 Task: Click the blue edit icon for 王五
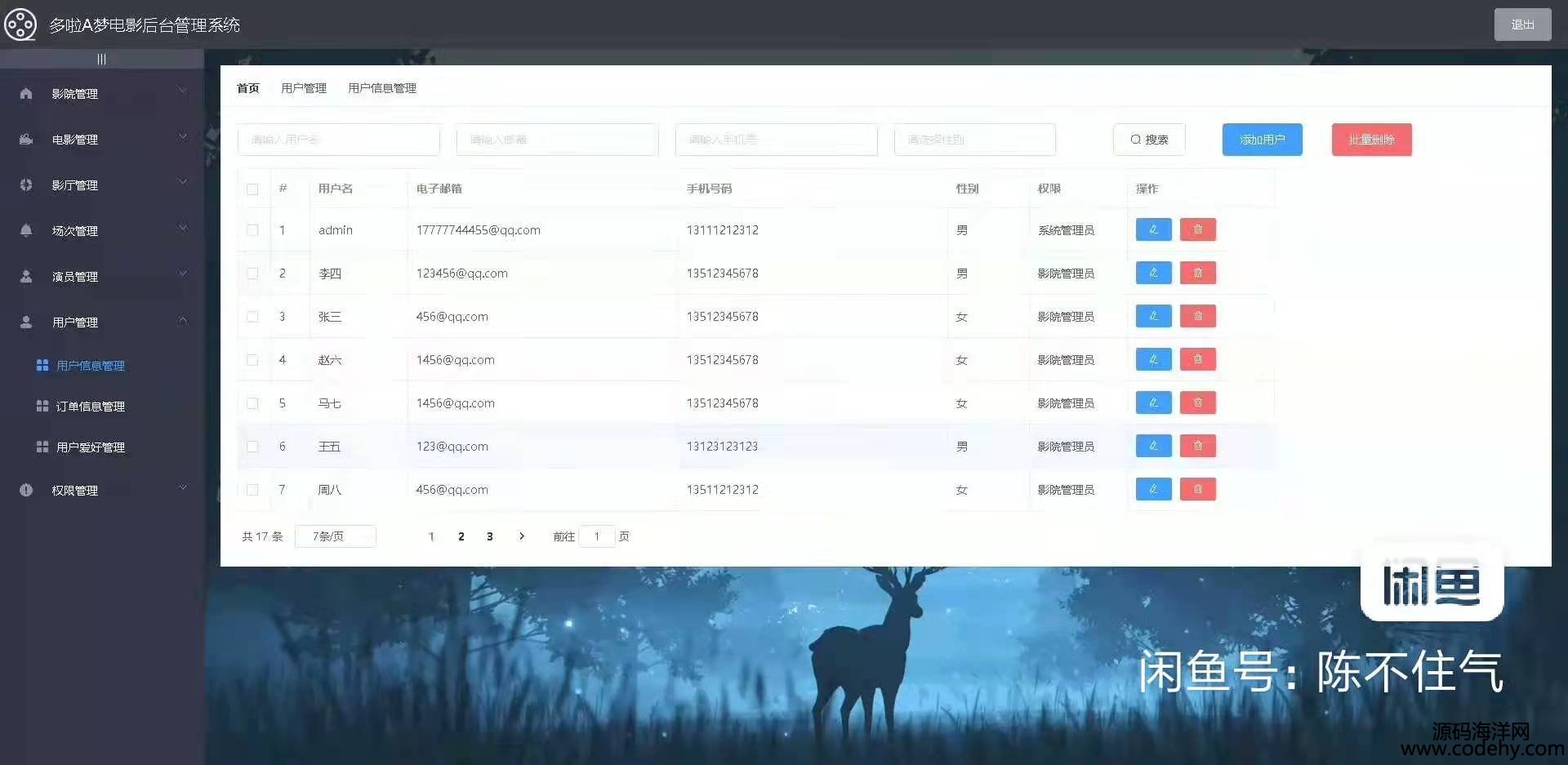coord(1153,446)
